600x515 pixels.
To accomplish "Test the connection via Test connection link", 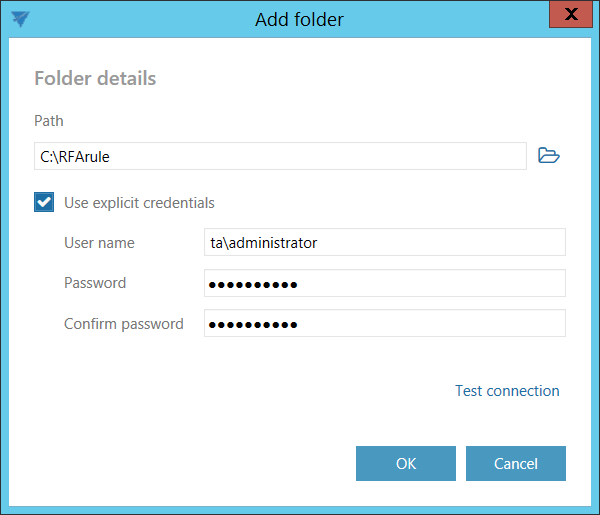I will pos(507,391).
